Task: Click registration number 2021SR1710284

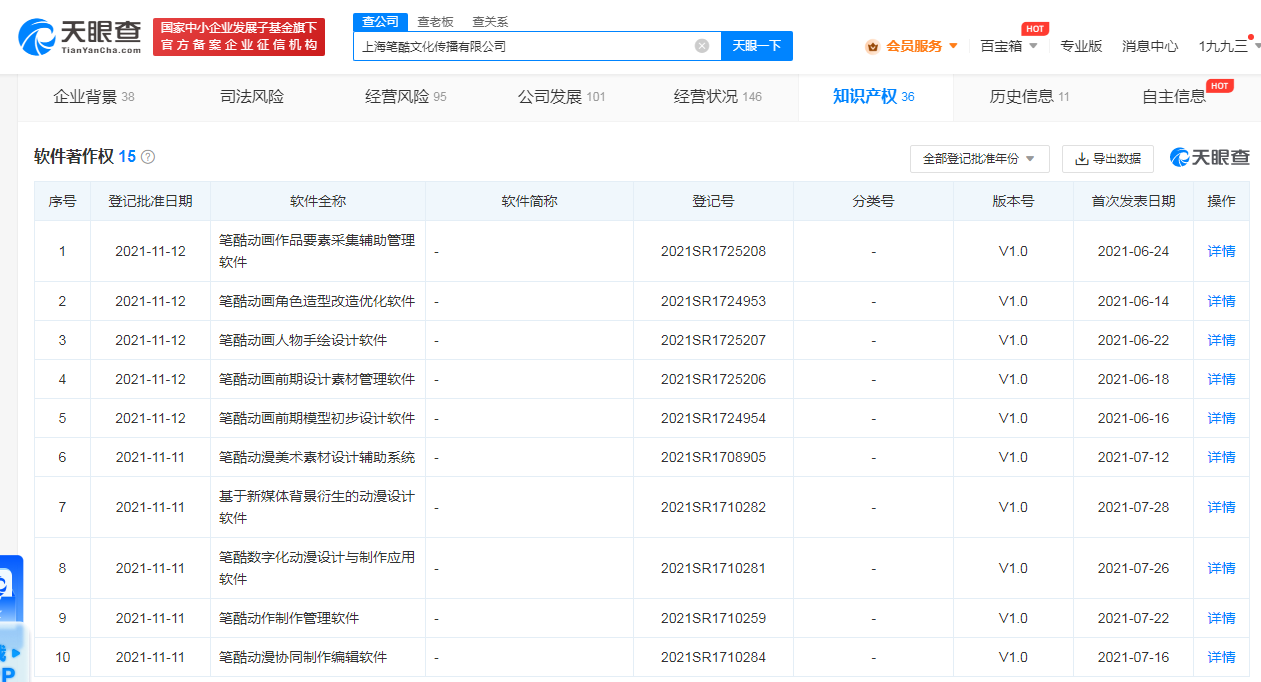Action: 713,657
